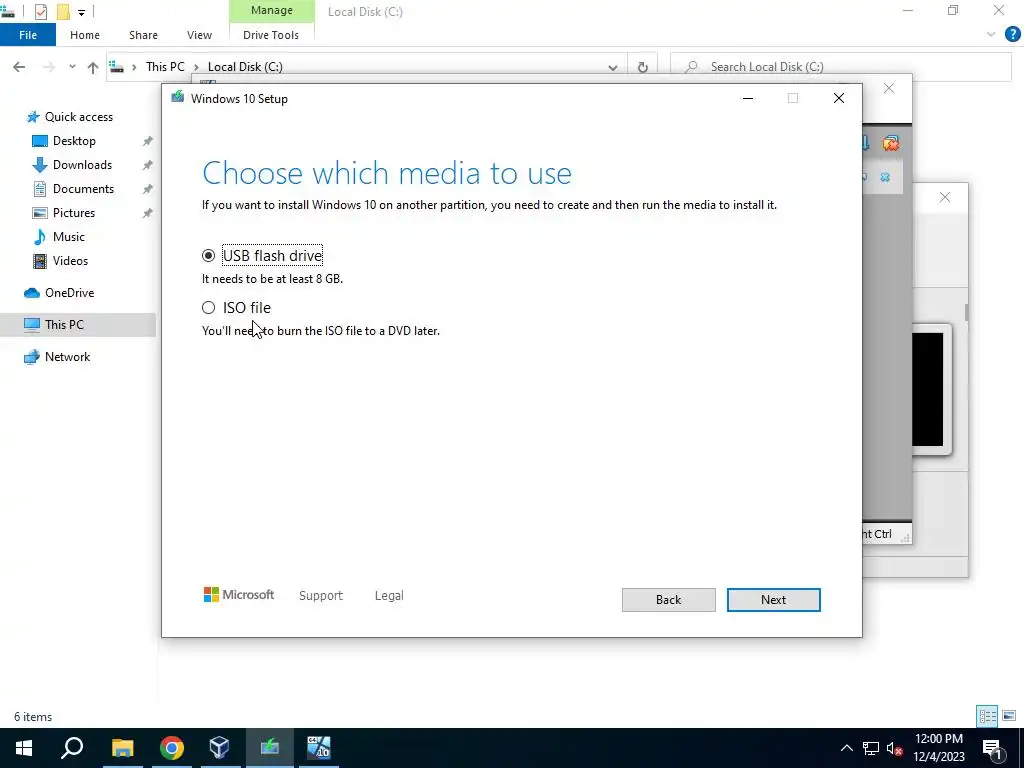Refresh the Local Disk (C:) view
Viewport: 1024px width, 768px height.
point(643,67)
